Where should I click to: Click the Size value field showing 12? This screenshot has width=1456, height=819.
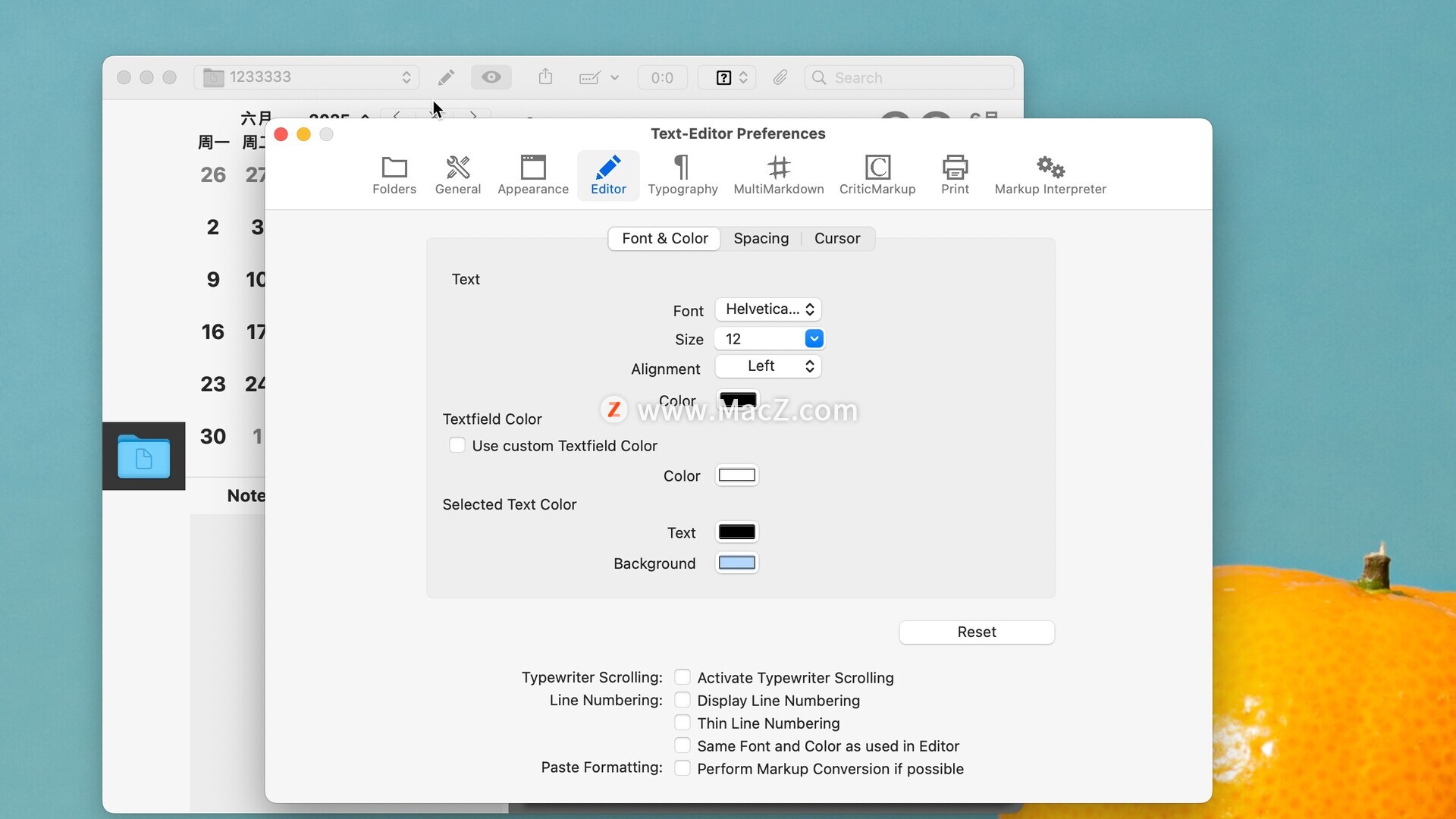coord(760,339)
